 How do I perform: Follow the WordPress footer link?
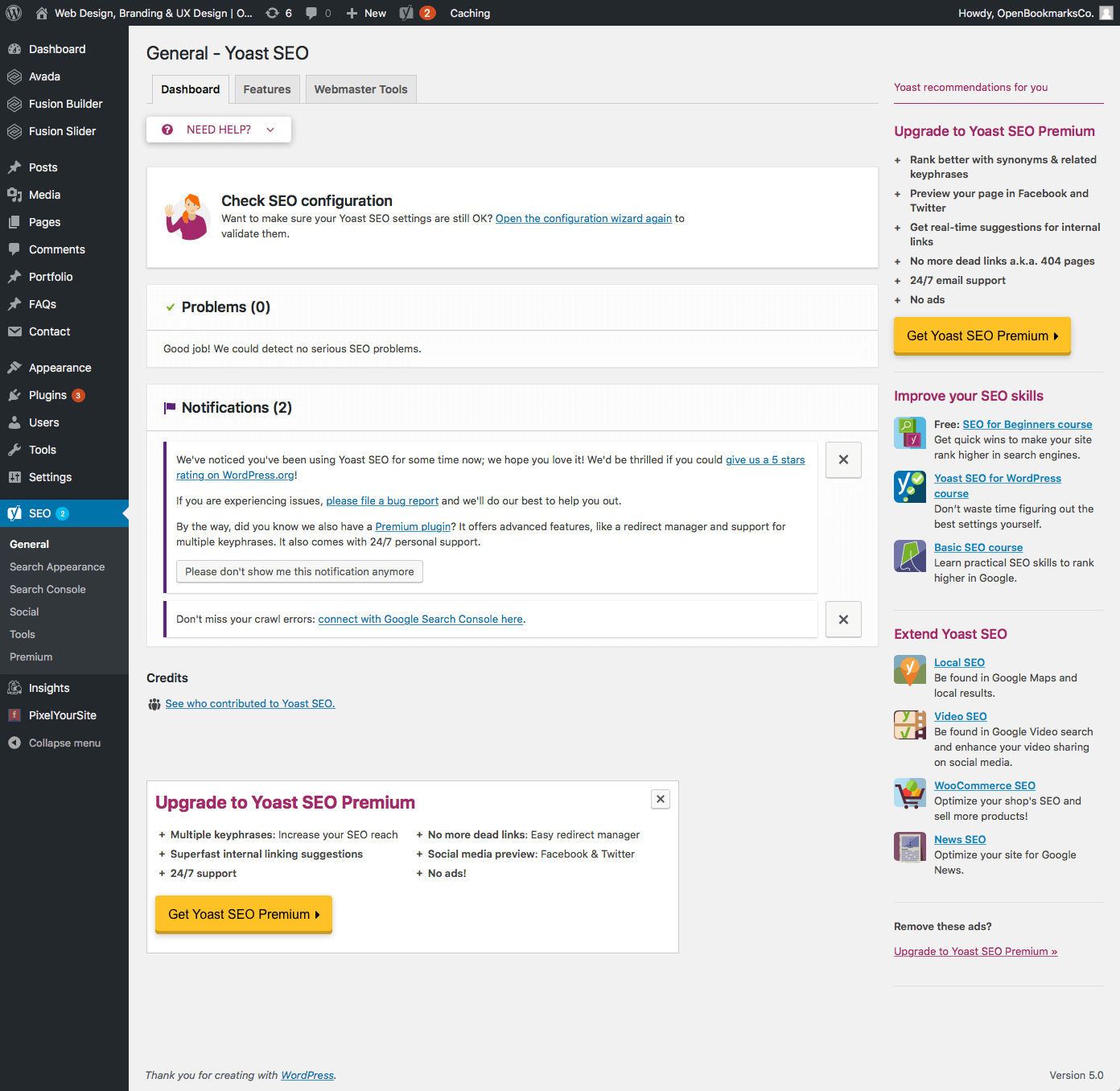click(x=307, y=1075)
